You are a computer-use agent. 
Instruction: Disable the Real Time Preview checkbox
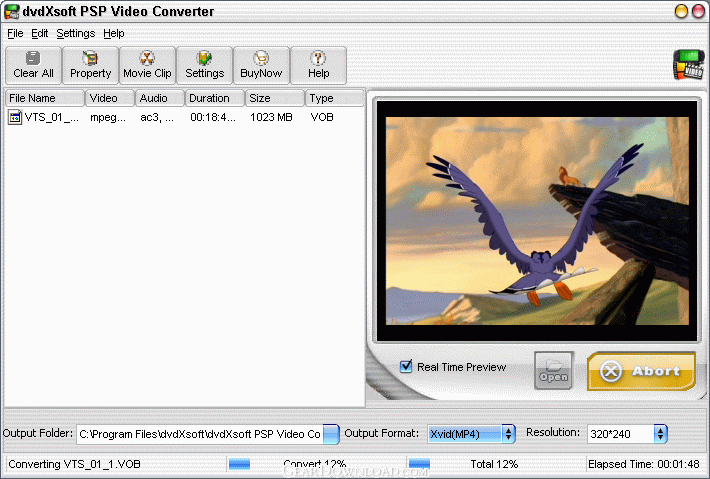(x=406, y=366)
